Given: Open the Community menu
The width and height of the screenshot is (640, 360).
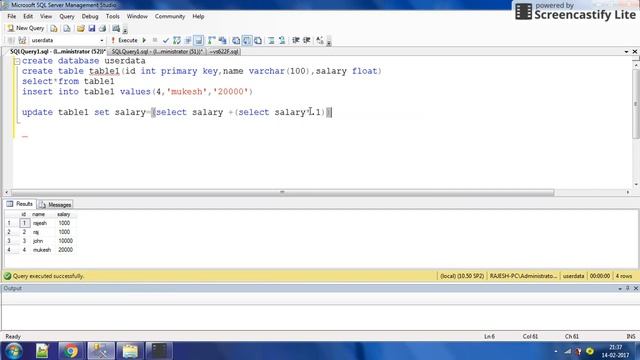Looking at the screenshot, I should [170, 16].
